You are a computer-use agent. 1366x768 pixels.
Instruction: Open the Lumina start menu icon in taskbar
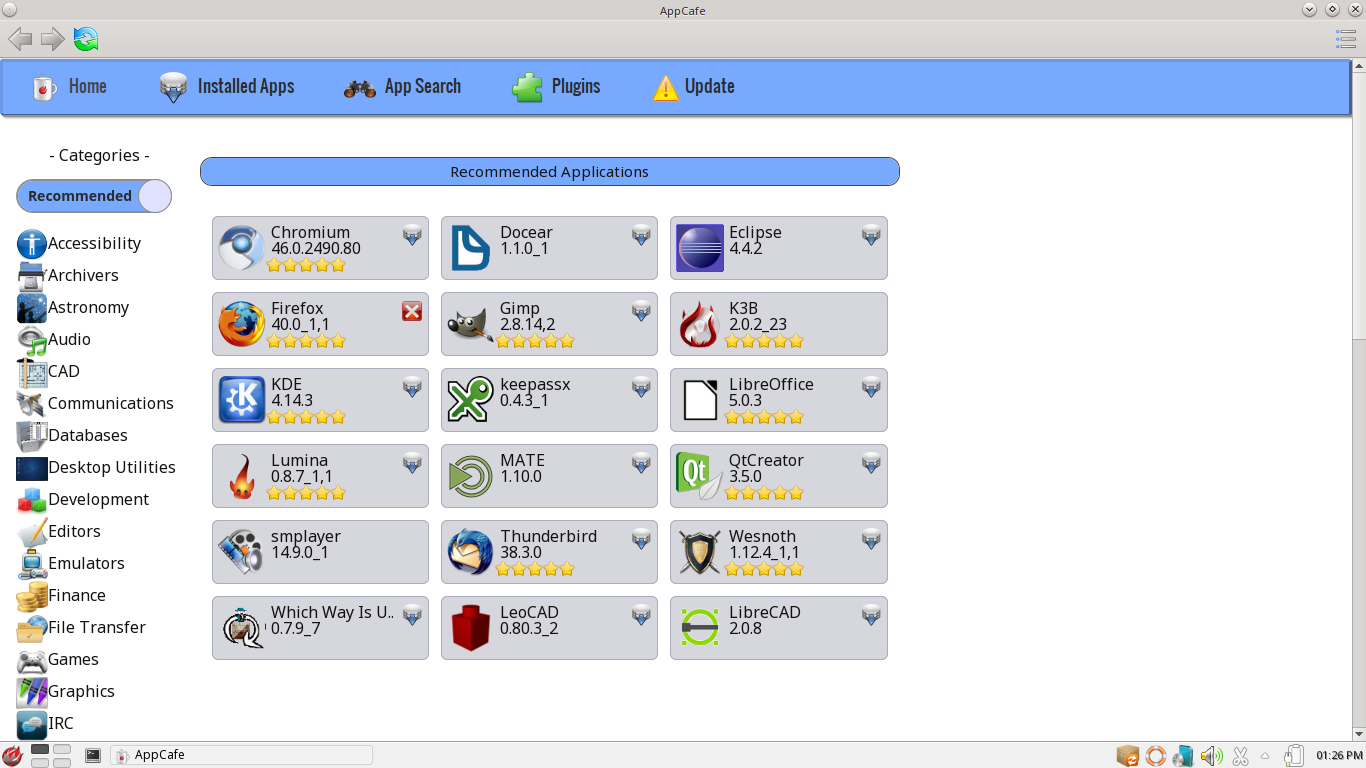click(13, 756)
